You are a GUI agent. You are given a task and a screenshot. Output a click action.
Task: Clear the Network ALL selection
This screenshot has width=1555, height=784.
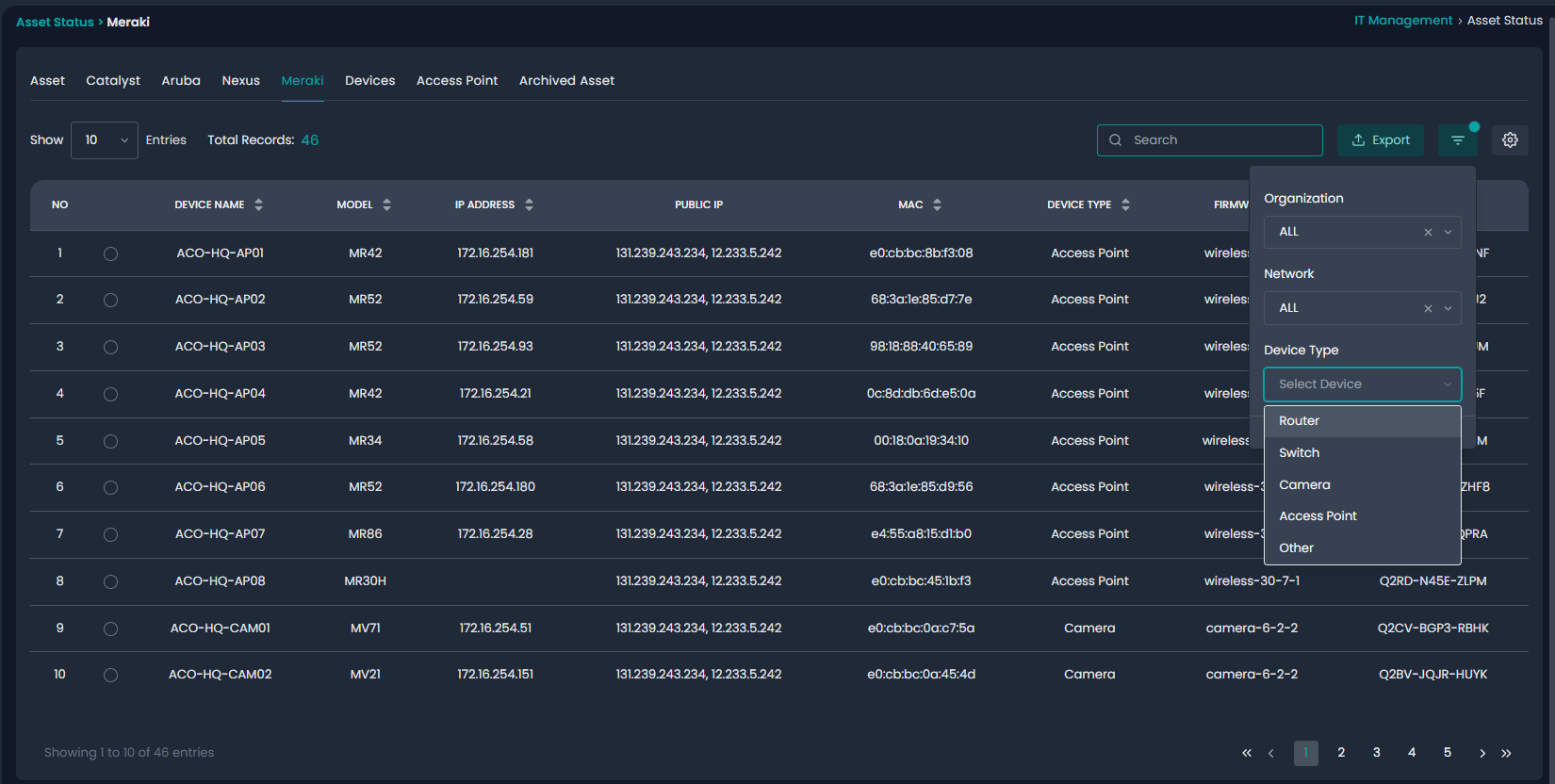click(1428, 308)
